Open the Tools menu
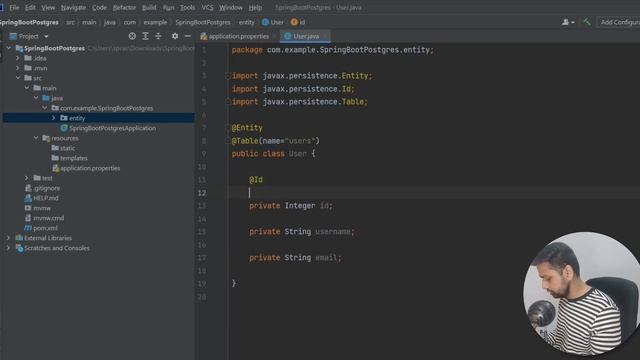This screenshot has width=640, height=360. point(187,7)
